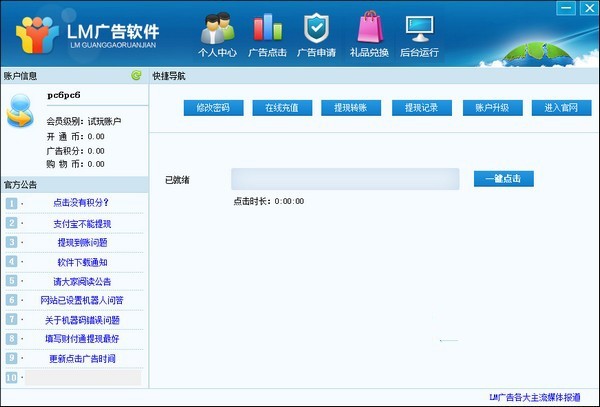The image size is (600, 407).
Task: View 提现记录 withdrawal records
Action: (x=422, y=108)
